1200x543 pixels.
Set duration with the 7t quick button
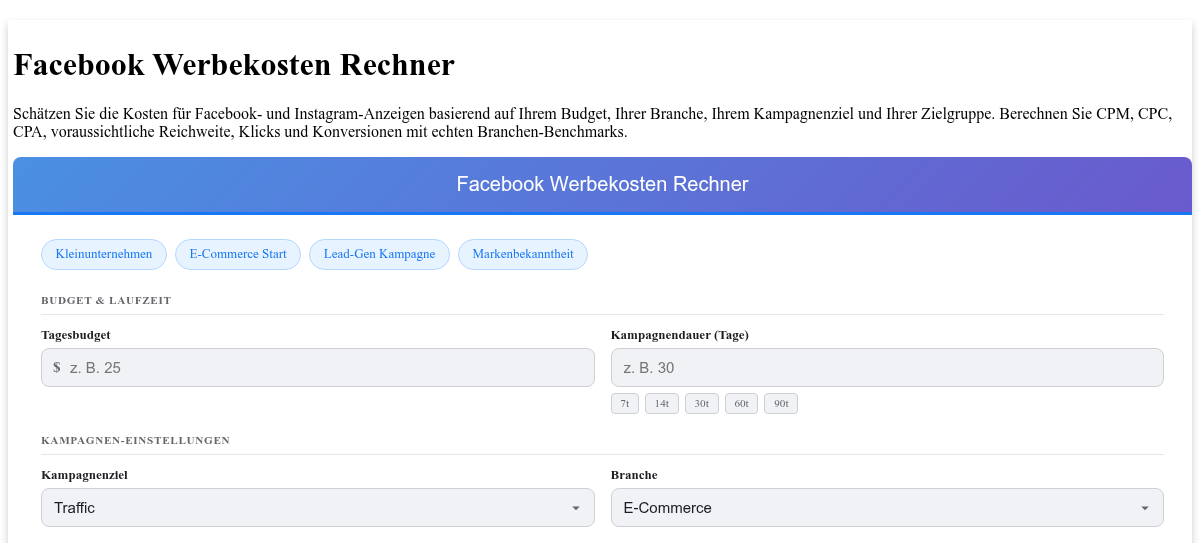pos(625,403)
